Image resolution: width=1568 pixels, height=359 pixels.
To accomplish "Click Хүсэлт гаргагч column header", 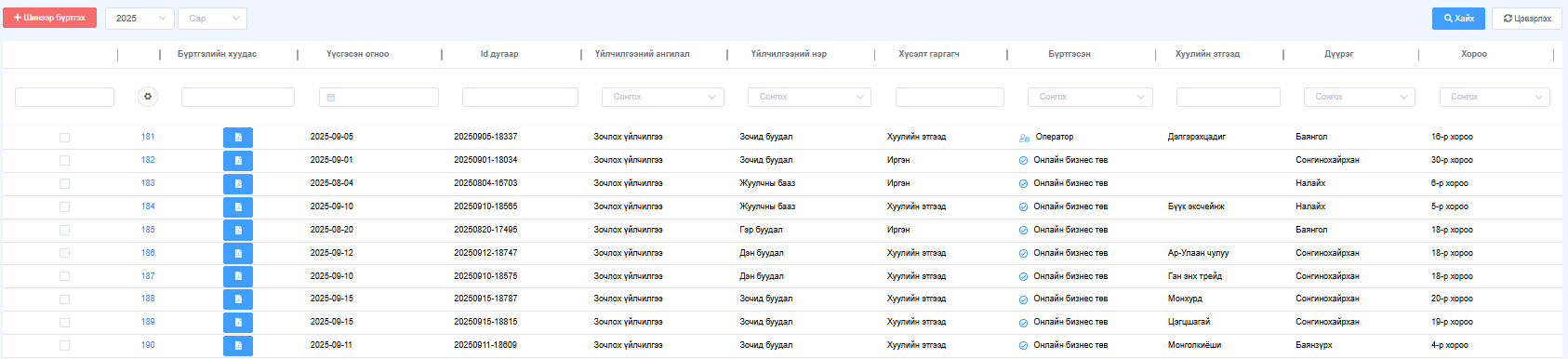I will point(929,54).
